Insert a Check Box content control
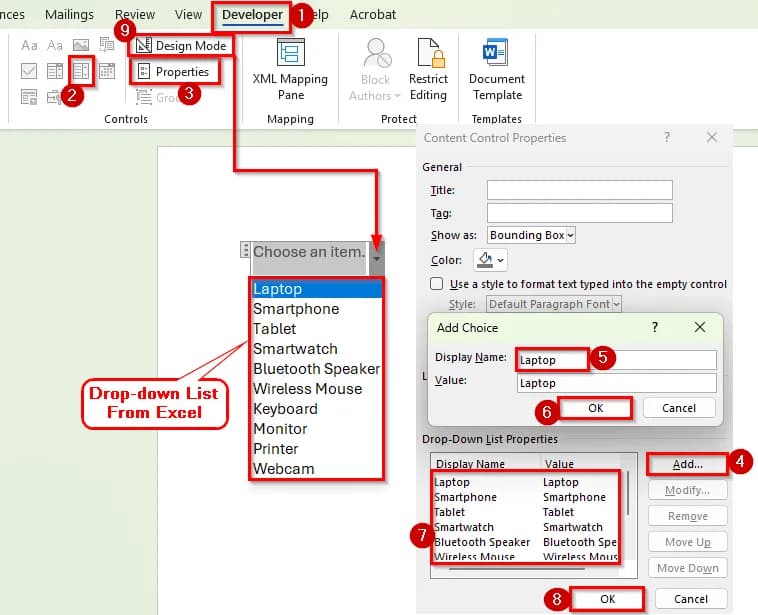This screenshot has height=615, width=758. pyautogui.click(x=29, y=71)
